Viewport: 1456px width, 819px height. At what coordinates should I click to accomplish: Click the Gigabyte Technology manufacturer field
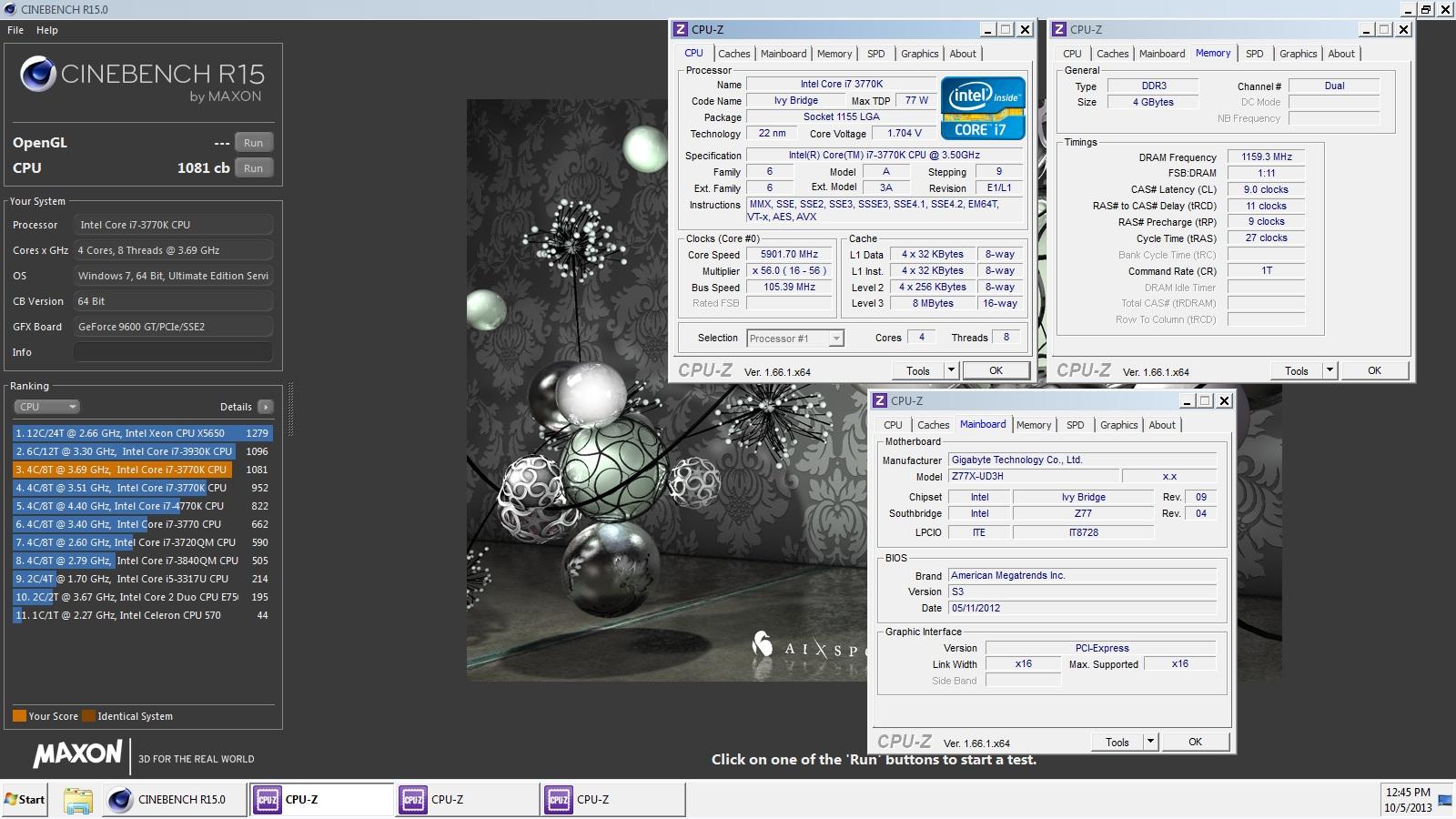(x=1082, y=460)
